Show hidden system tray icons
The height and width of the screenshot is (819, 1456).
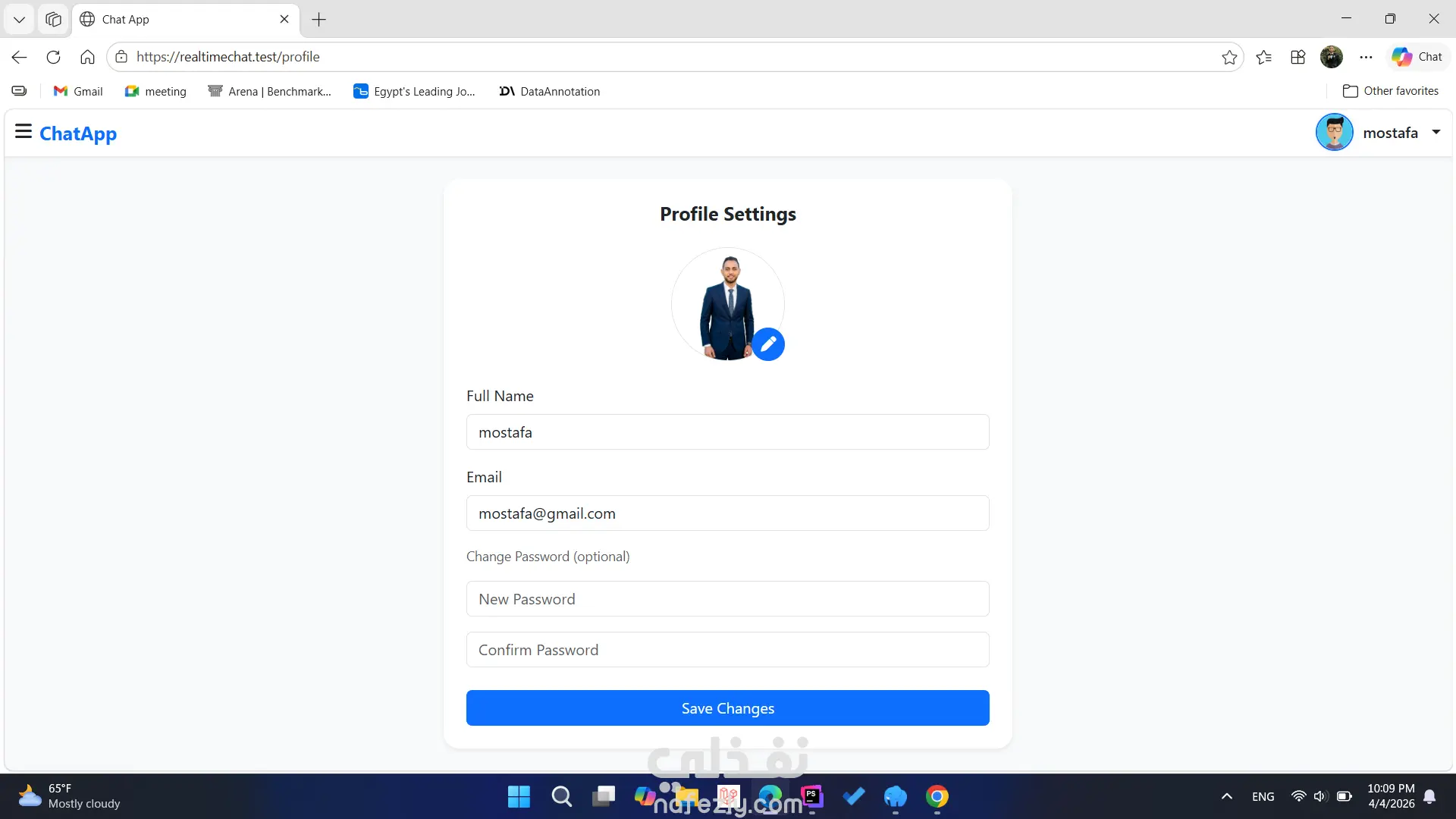1226,796
